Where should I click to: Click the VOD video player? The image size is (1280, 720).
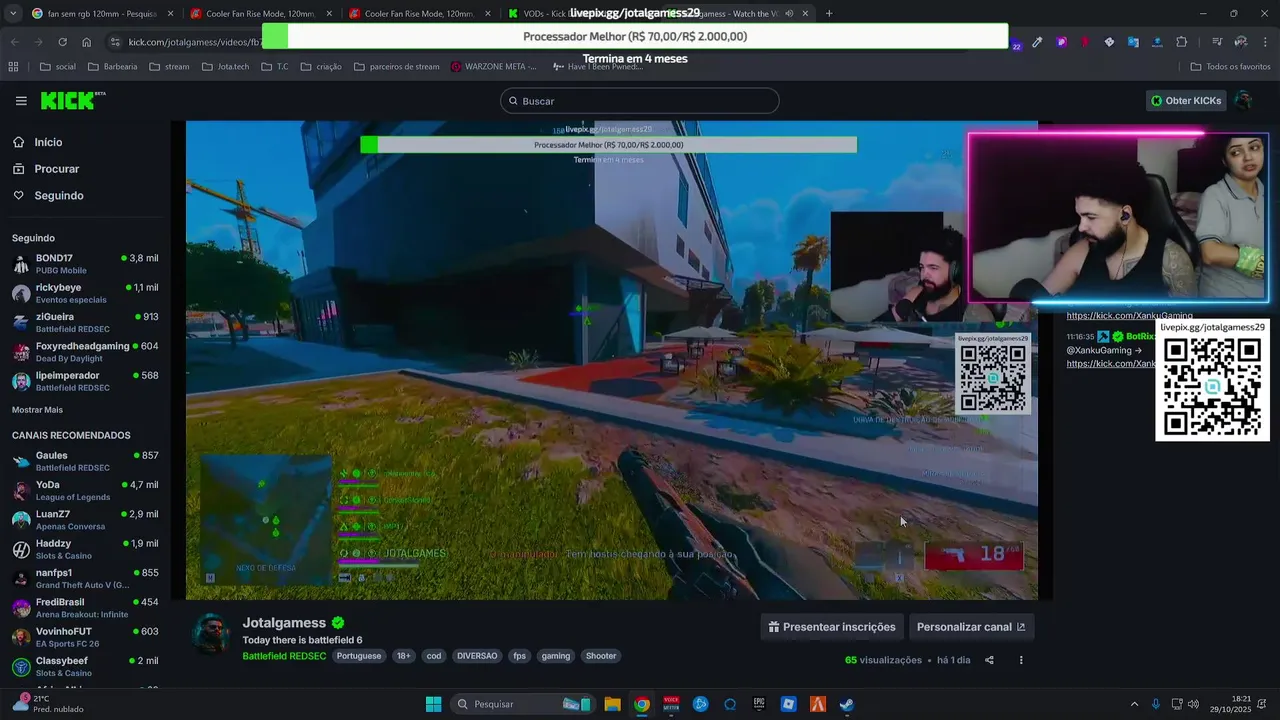point(611,360)
